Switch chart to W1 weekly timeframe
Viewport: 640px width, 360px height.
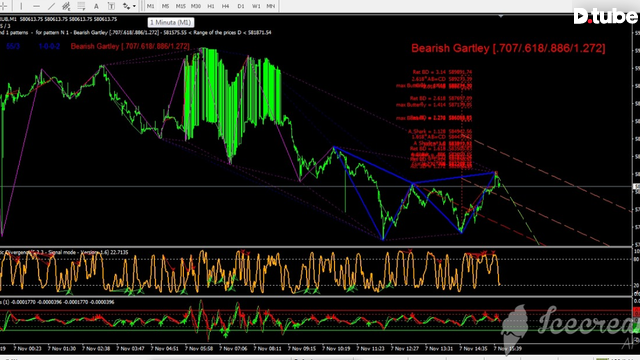[256, 6]
